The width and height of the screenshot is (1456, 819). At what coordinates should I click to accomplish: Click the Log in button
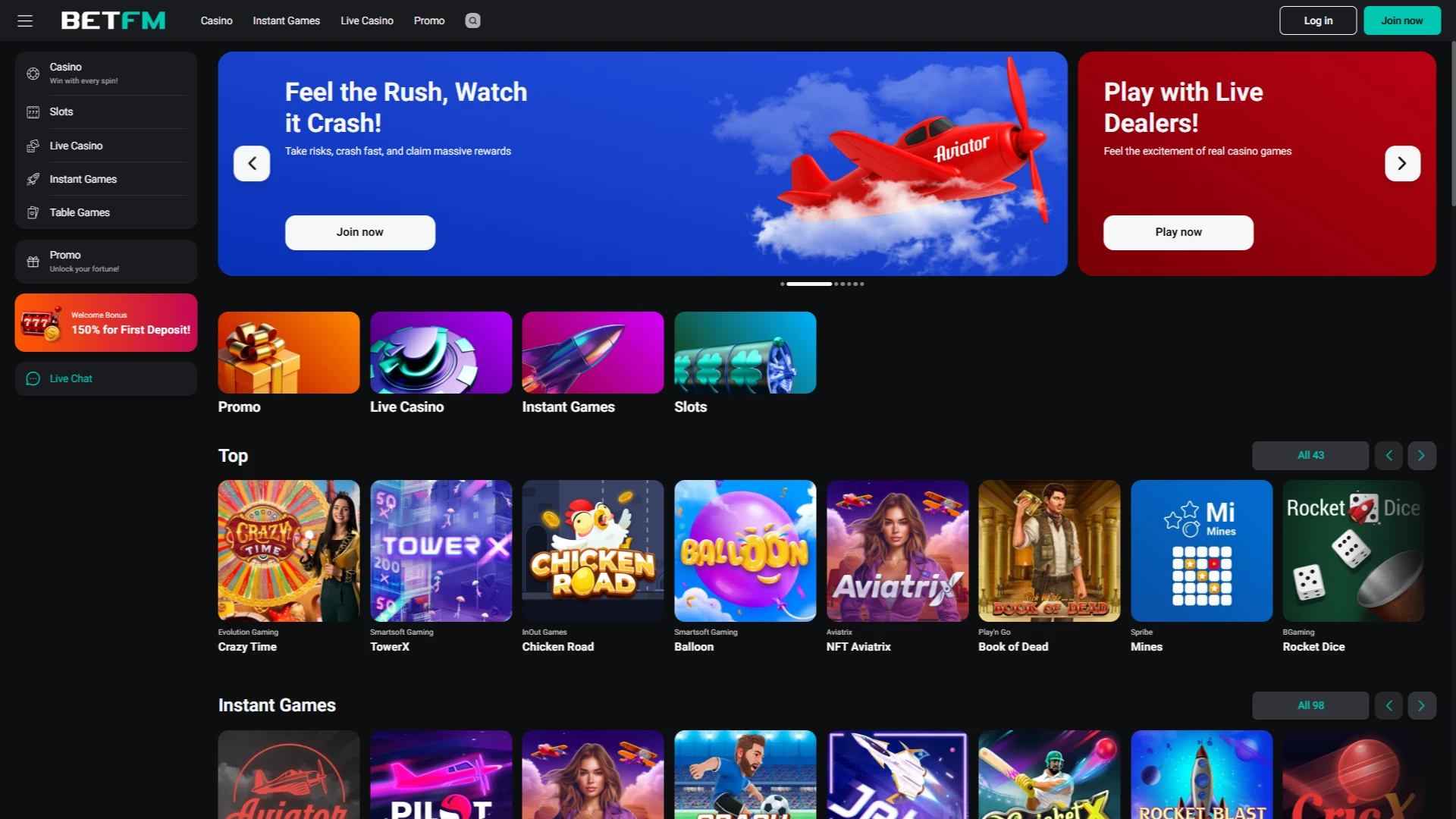[x=1317, y=20]
